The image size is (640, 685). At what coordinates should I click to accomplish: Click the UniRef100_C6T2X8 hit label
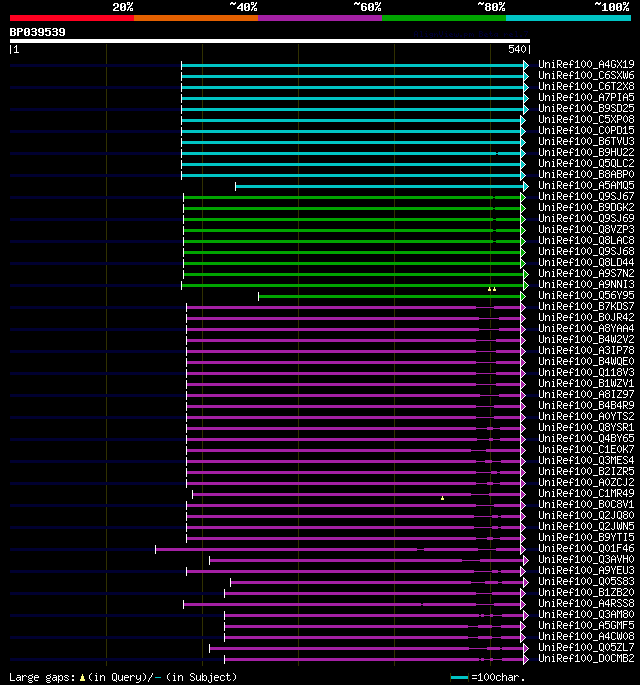[x=586, y=86]
